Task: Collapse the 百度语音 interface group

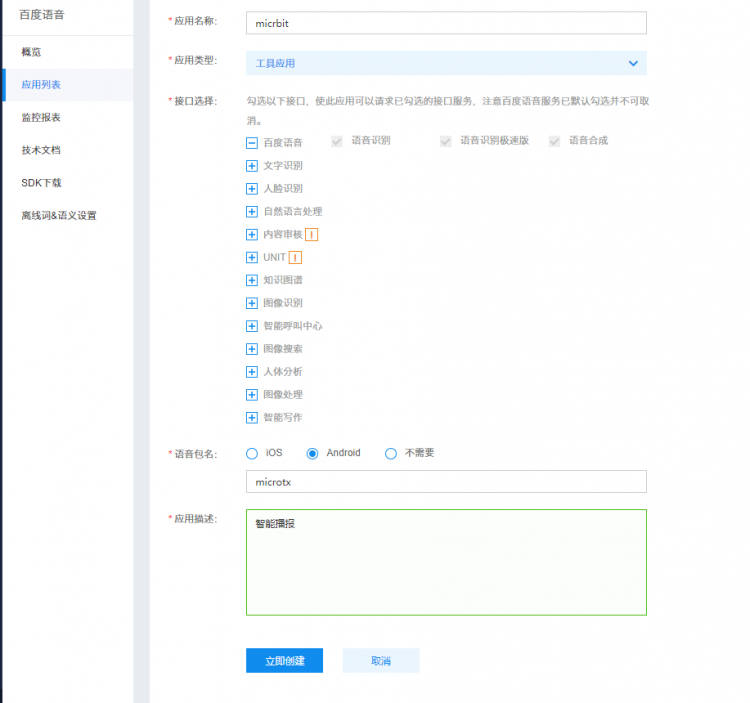Action: click(x=252, y=143)
